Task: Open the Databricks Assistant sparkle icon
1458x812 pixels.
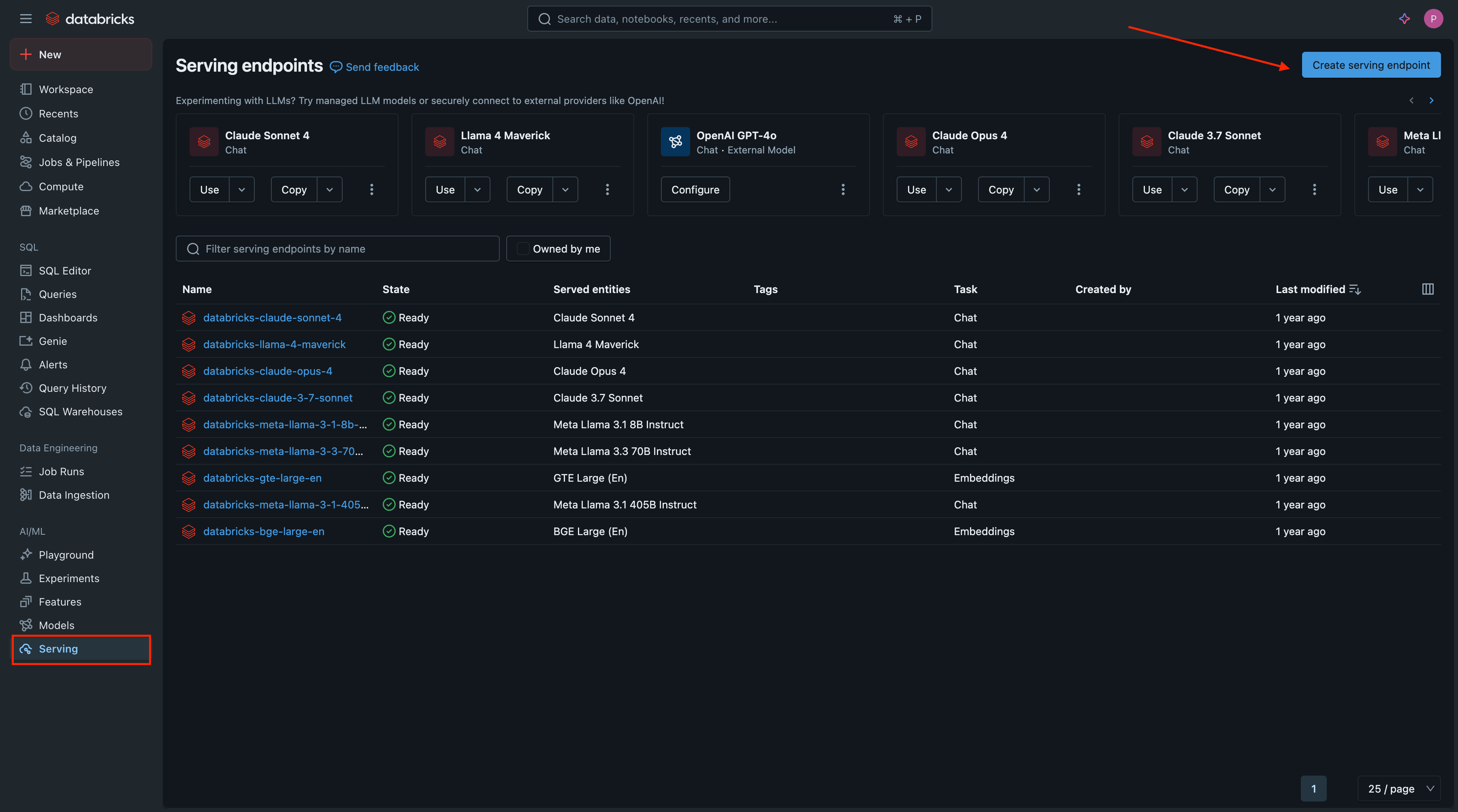Action: pos(1404,18)
